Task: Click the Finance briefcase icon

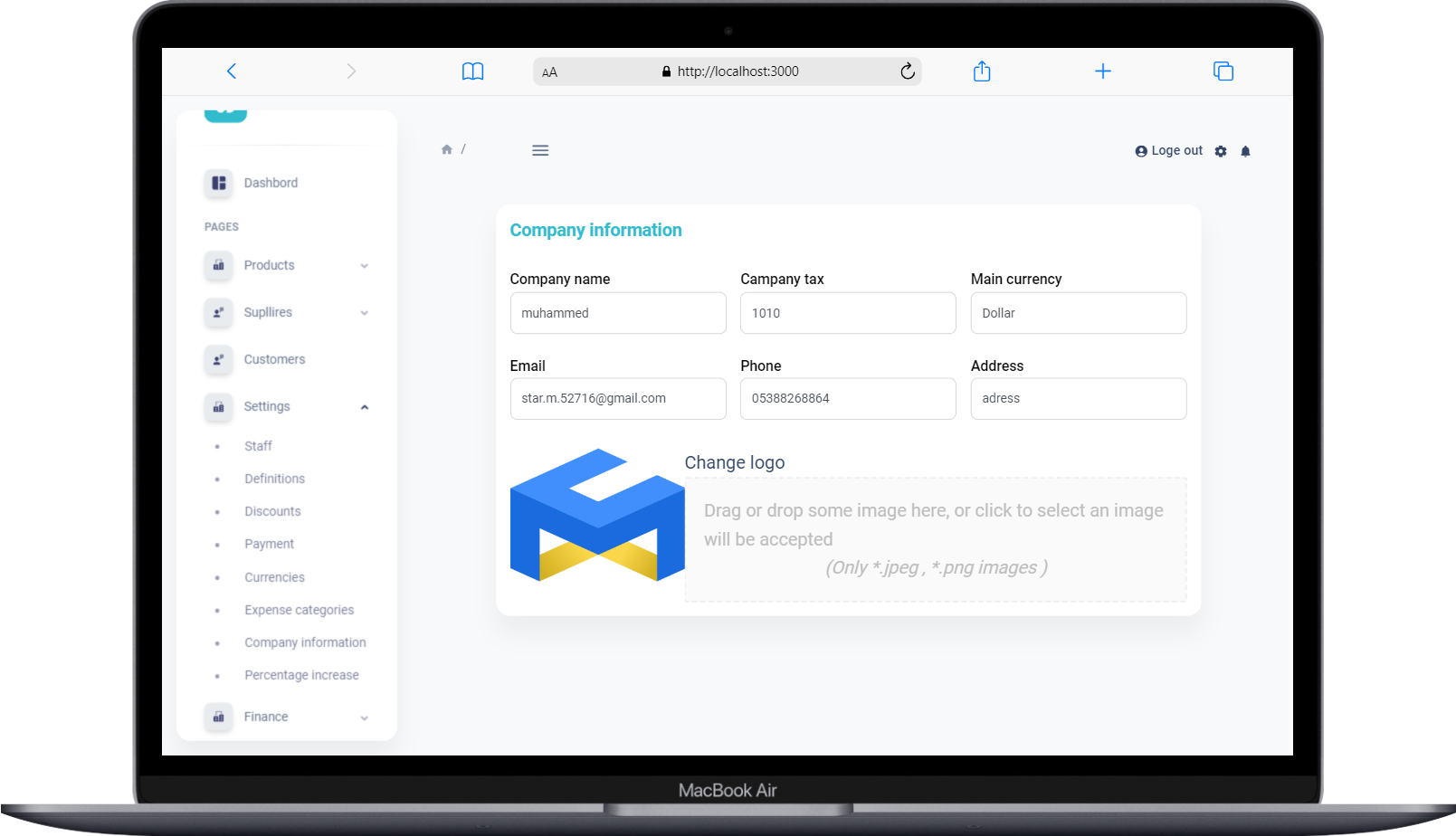Action: tap(218, 717)
